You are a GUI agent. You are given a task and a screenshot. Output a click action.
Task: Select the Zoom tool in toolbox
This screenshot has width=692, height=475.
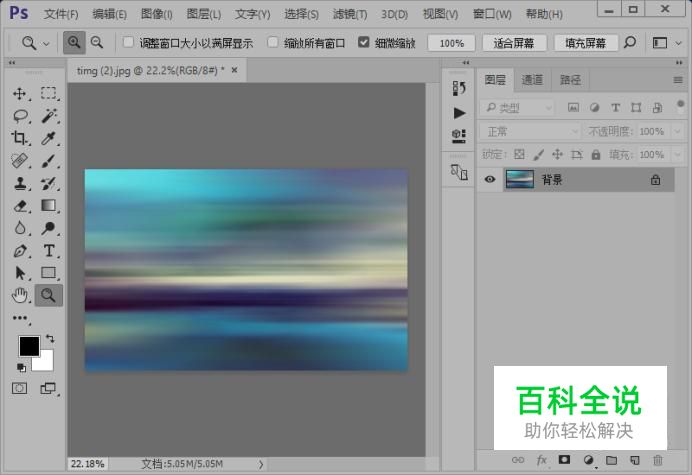(49, 295)
